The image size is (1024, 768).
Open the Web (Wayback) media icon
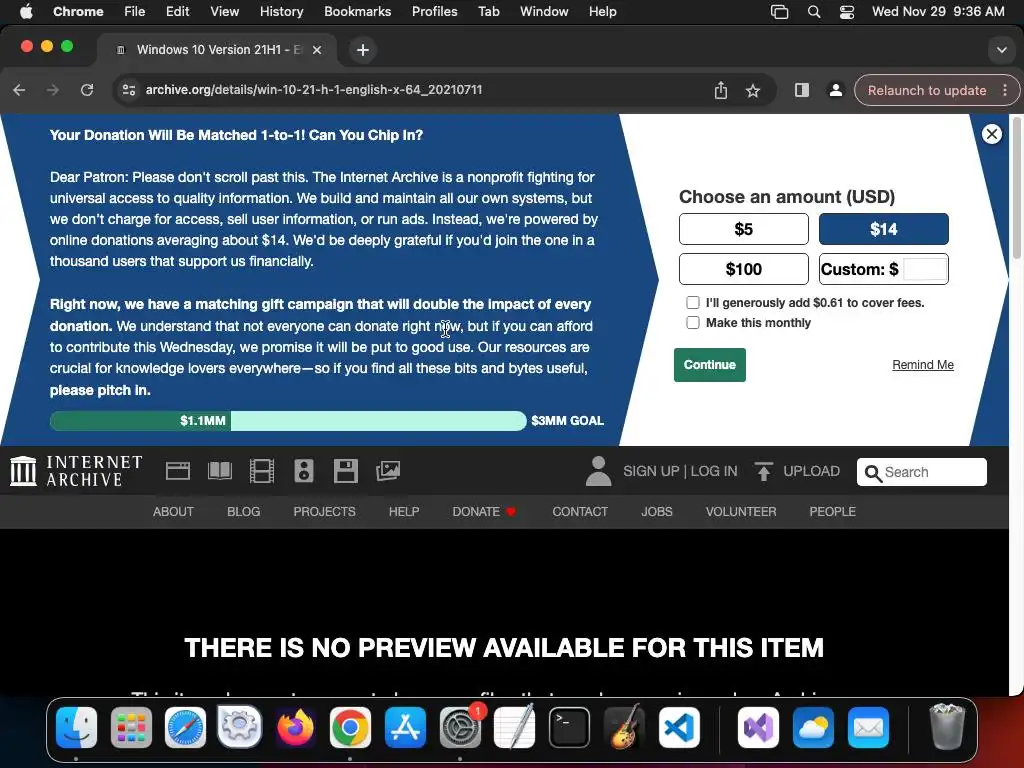(178, 471)
